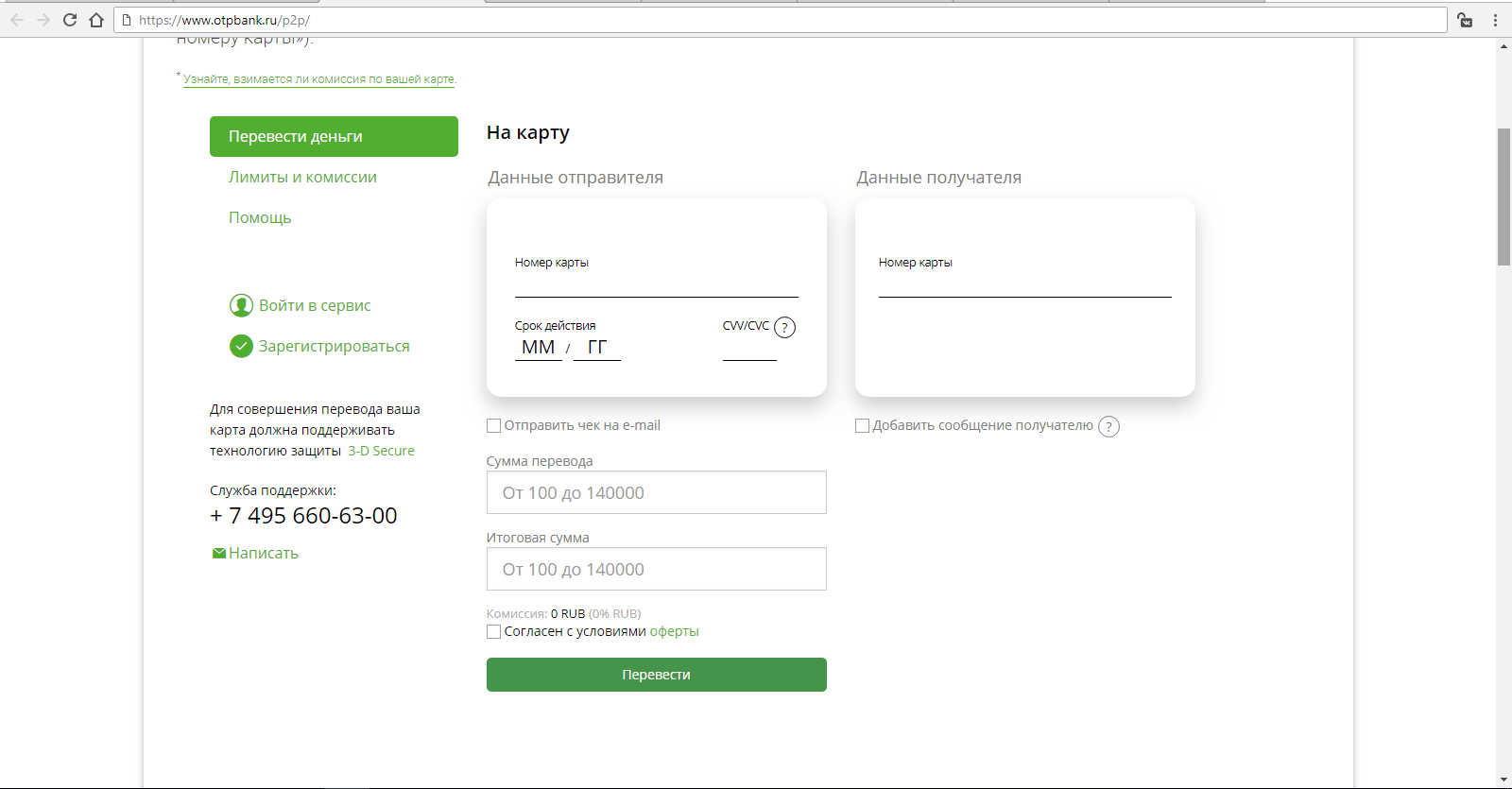
Task: Click help icon beside recipient message option
Action: 1108,427
